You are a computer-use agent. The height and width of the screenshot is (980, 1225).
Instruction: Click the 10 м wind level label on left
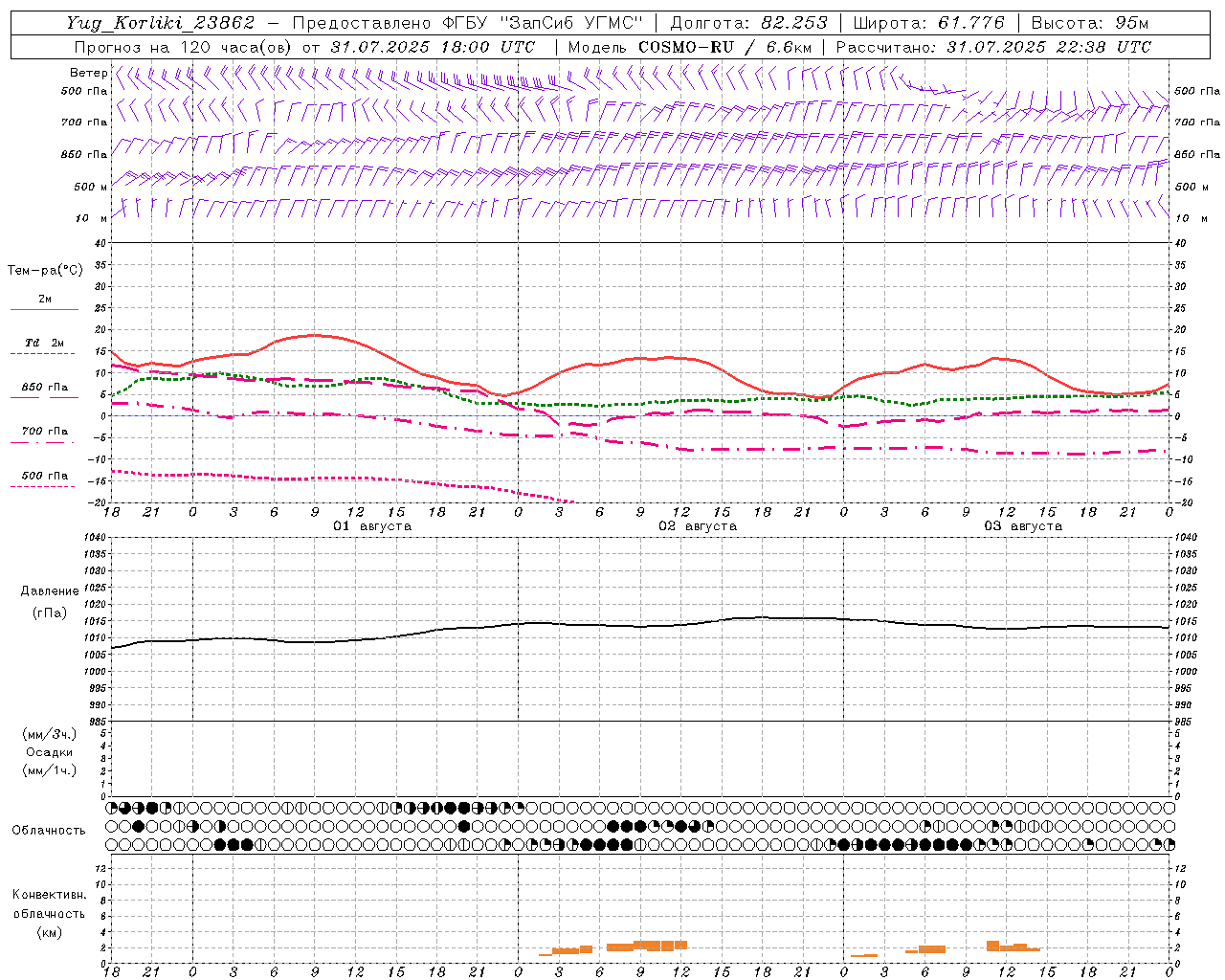[x=92, y=218]
